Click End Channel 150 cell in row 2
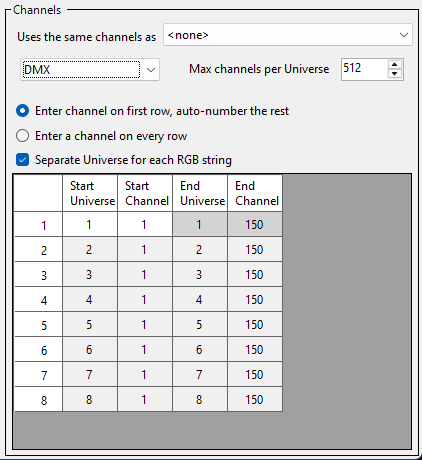 click(x=255, y=250)
